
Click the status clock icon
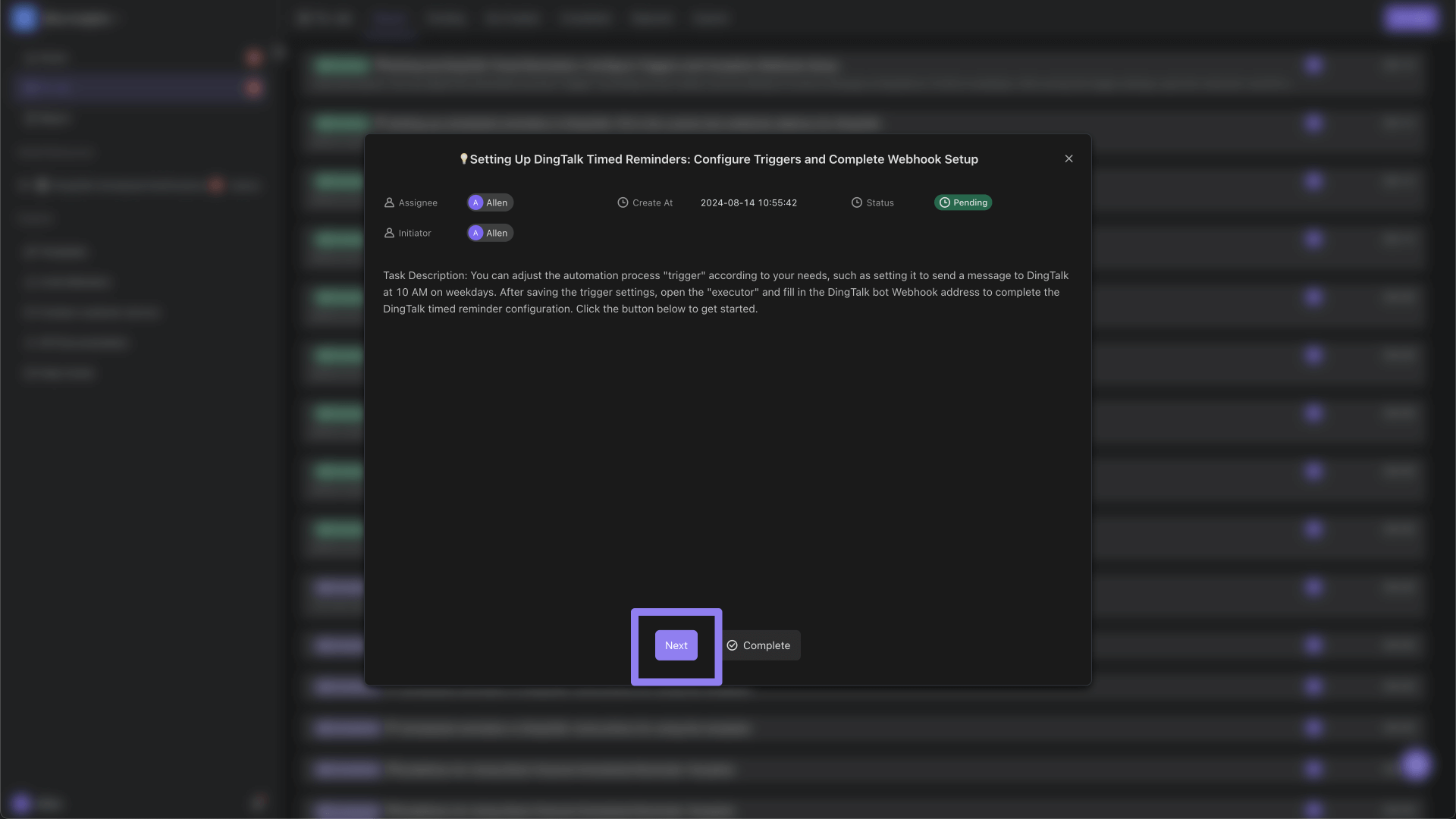coord(856,202)
